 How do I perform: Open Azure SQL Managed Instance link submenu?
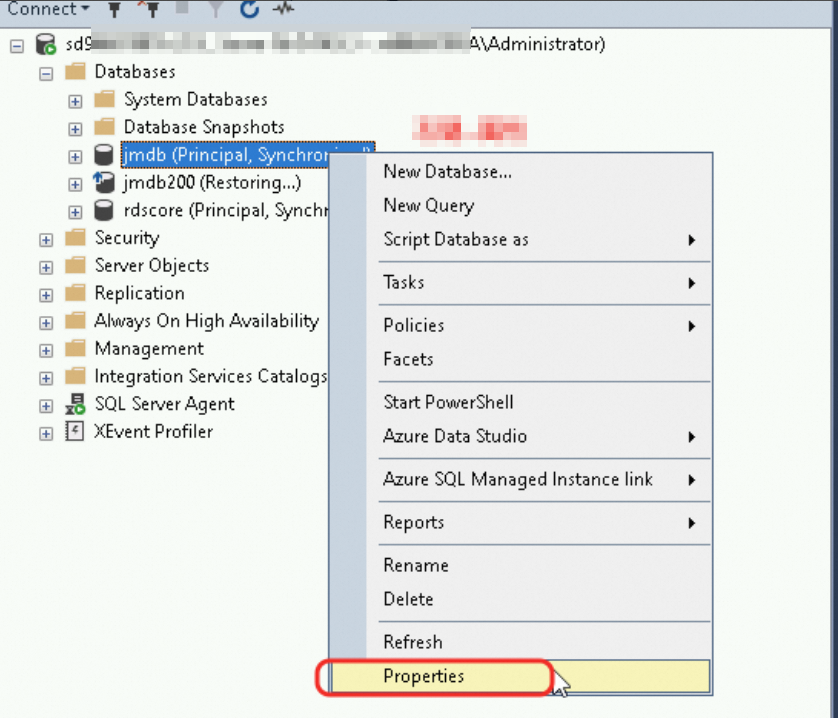point(519,480)
